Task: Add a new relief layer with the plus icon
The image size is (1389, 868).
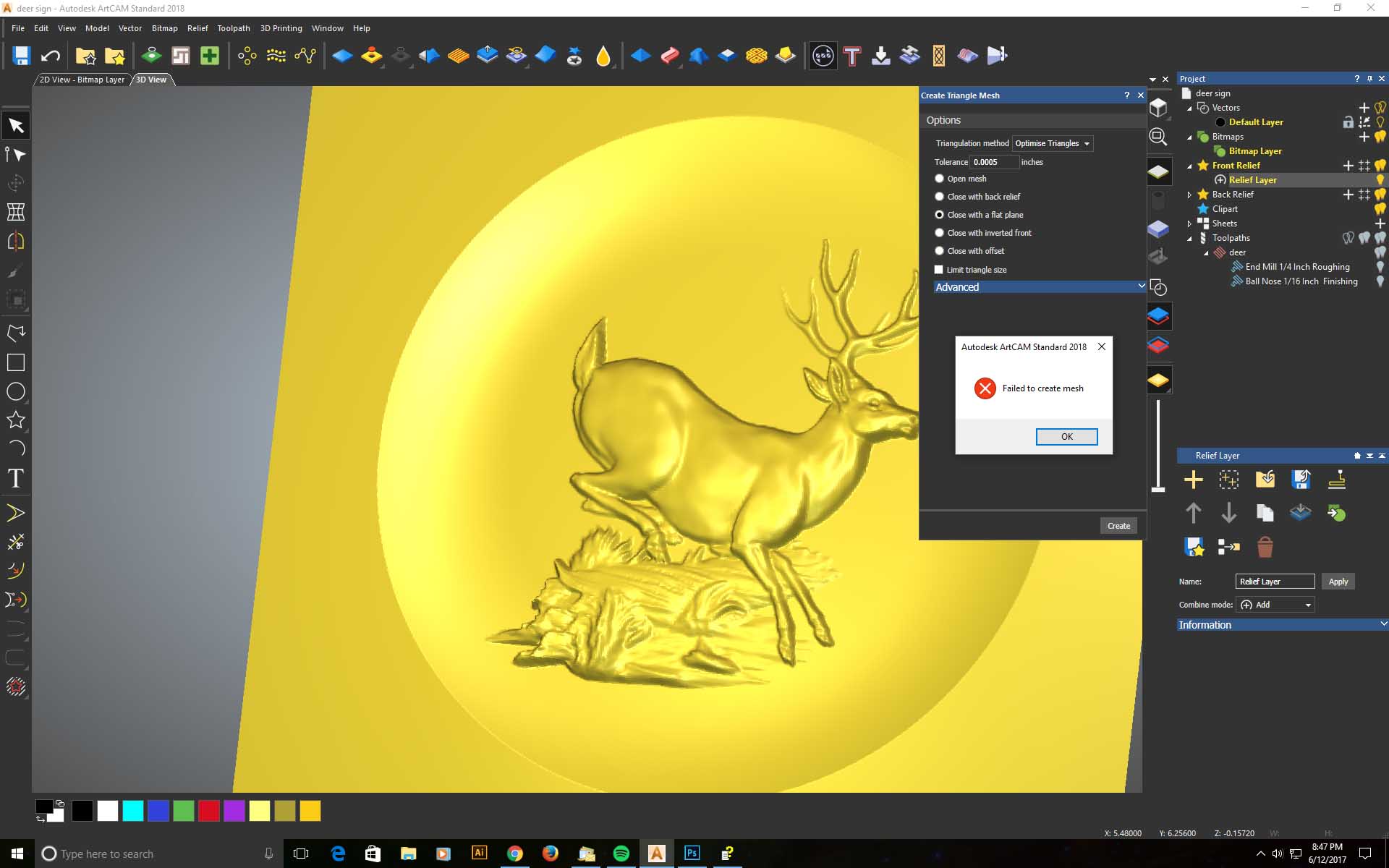Action: point(1194,480)
